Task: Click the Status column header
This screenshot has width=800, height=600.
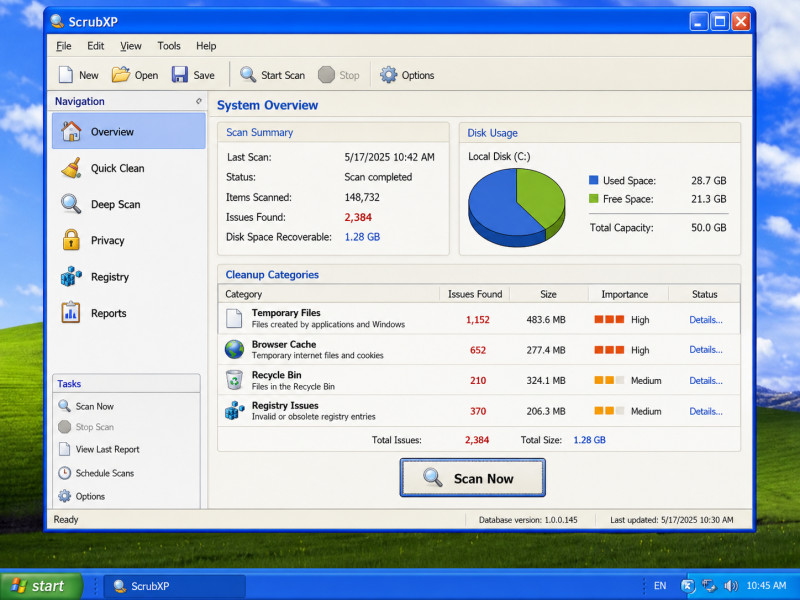Action: point(704,294)
